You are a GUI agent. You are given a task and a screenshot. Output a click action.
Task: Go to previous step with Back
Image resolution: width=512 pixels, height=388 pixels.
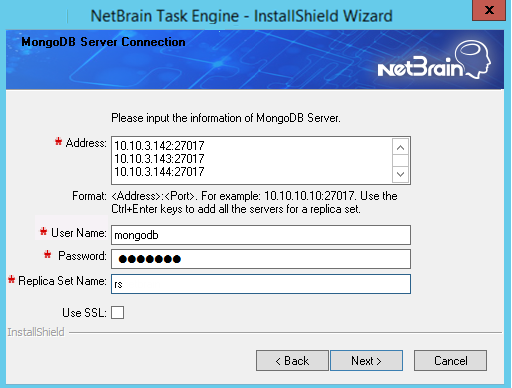tap(292, 360)
